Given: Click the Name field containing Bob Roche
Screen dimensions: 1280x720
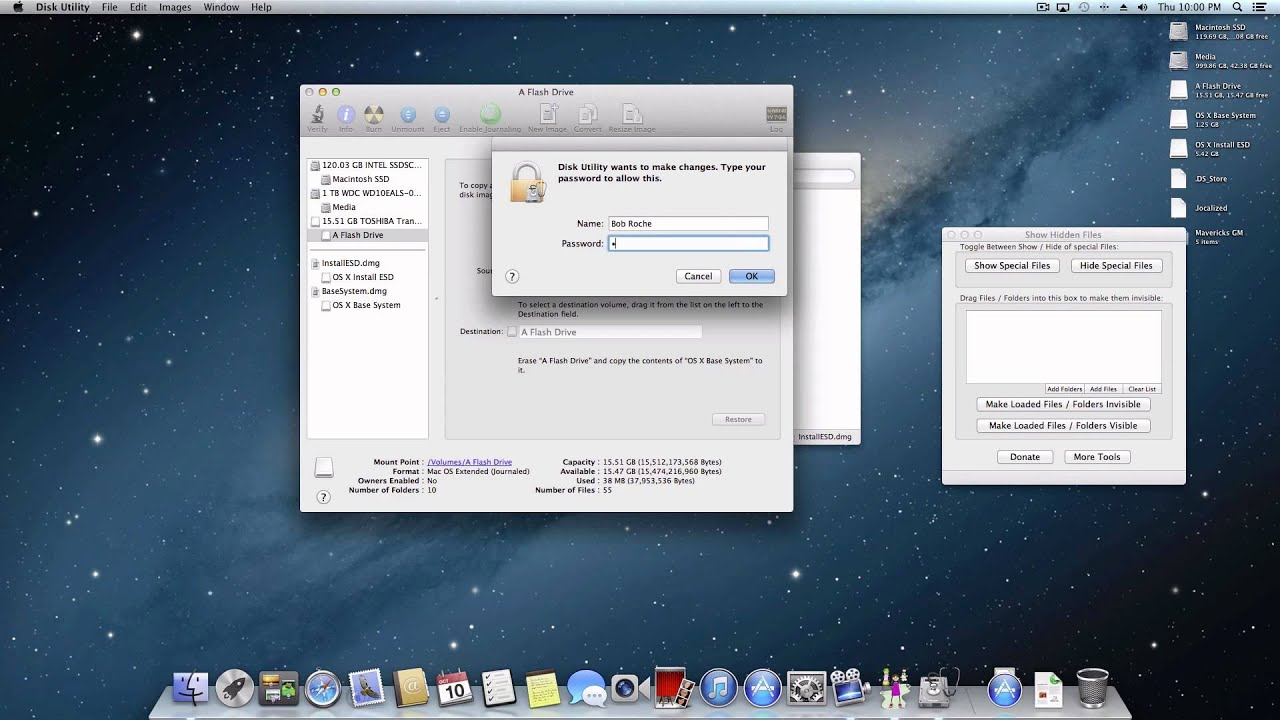Looking at the screenshot, I should pos(688,224).
